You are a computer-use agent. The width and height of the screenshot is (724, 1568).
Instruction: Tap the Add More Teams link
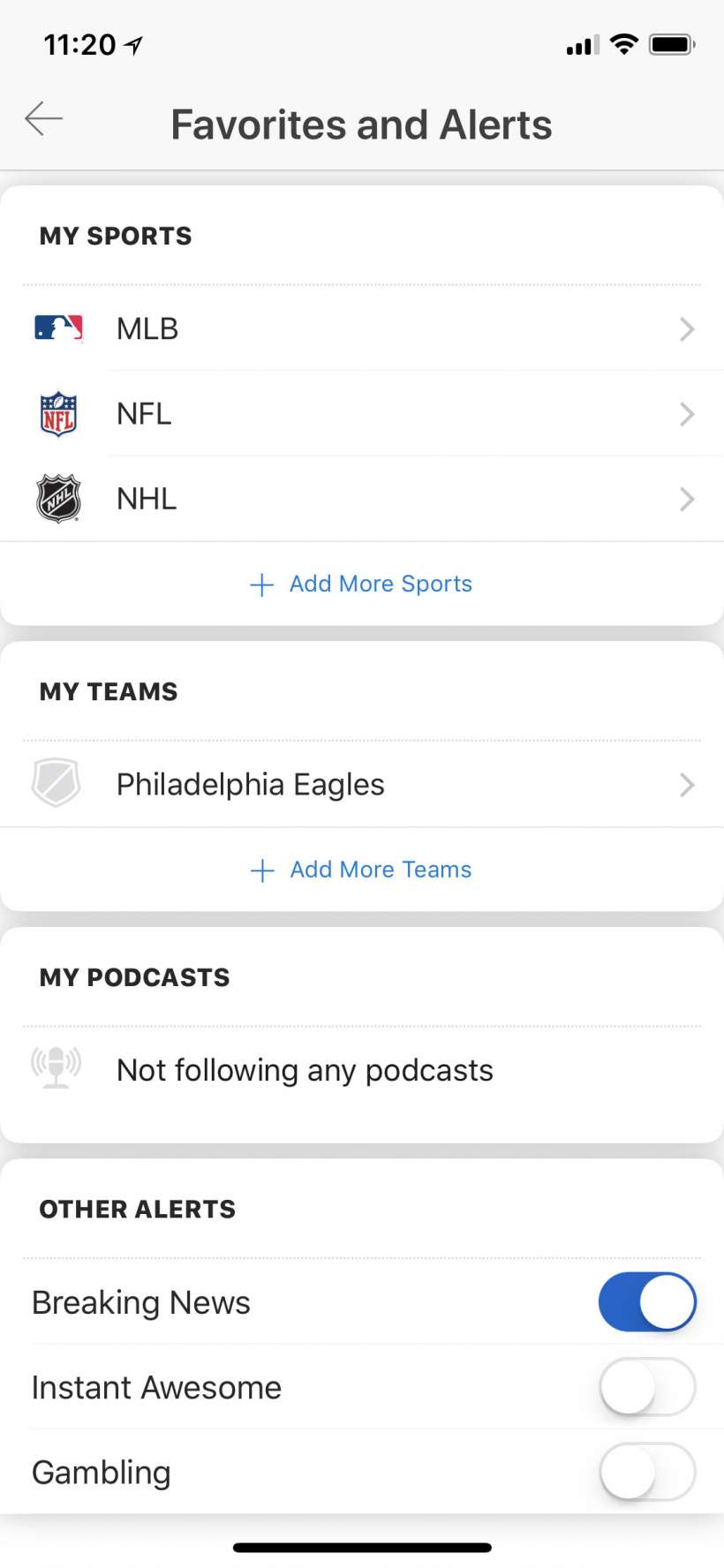tap(381, 871)
